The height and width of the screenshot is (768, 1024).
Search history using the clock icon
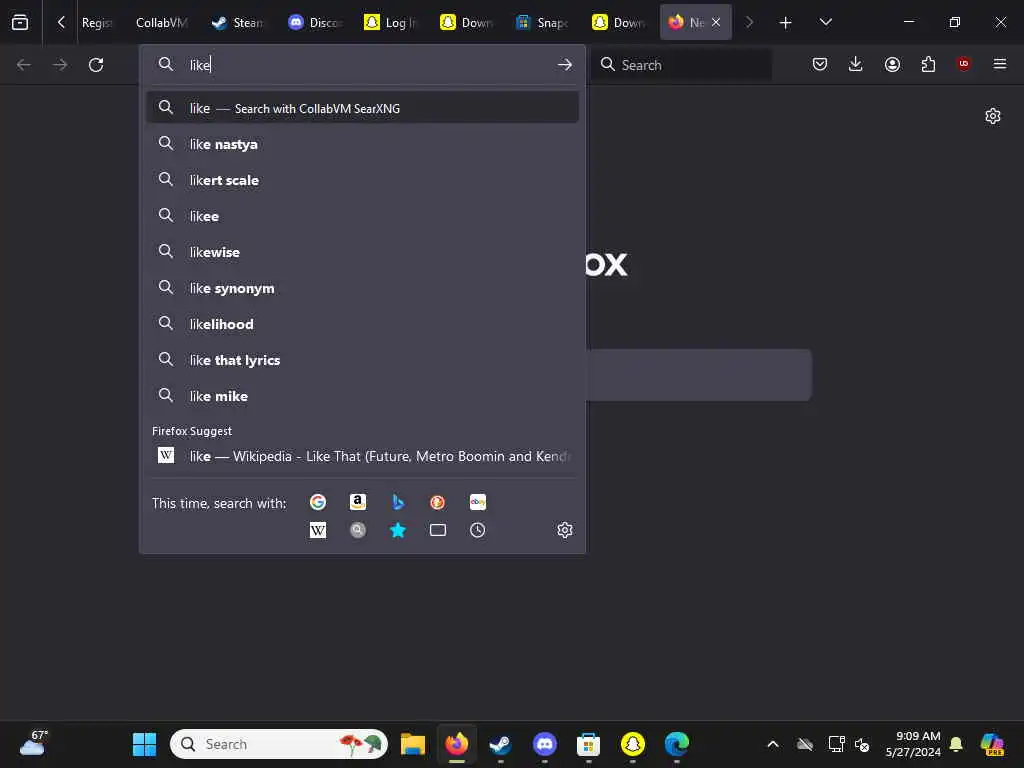[x=477, y=530]
